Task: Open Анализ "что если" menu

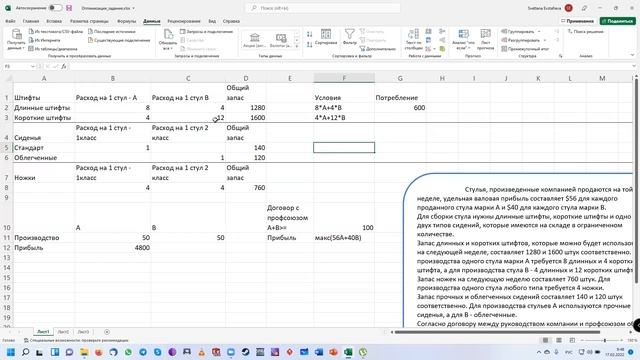Action: pyautogui.click(x=463, y=40)
